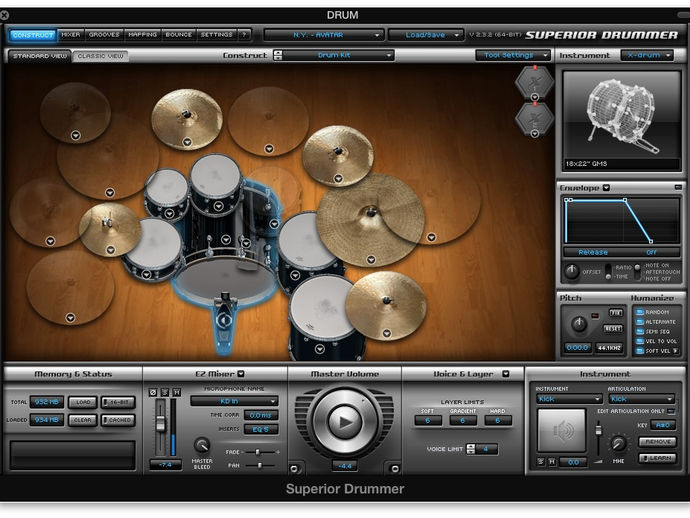This screenshot has height=518, width=690.
Task: Expand the Envelope panel menu arrow
Action: (606, 188)
